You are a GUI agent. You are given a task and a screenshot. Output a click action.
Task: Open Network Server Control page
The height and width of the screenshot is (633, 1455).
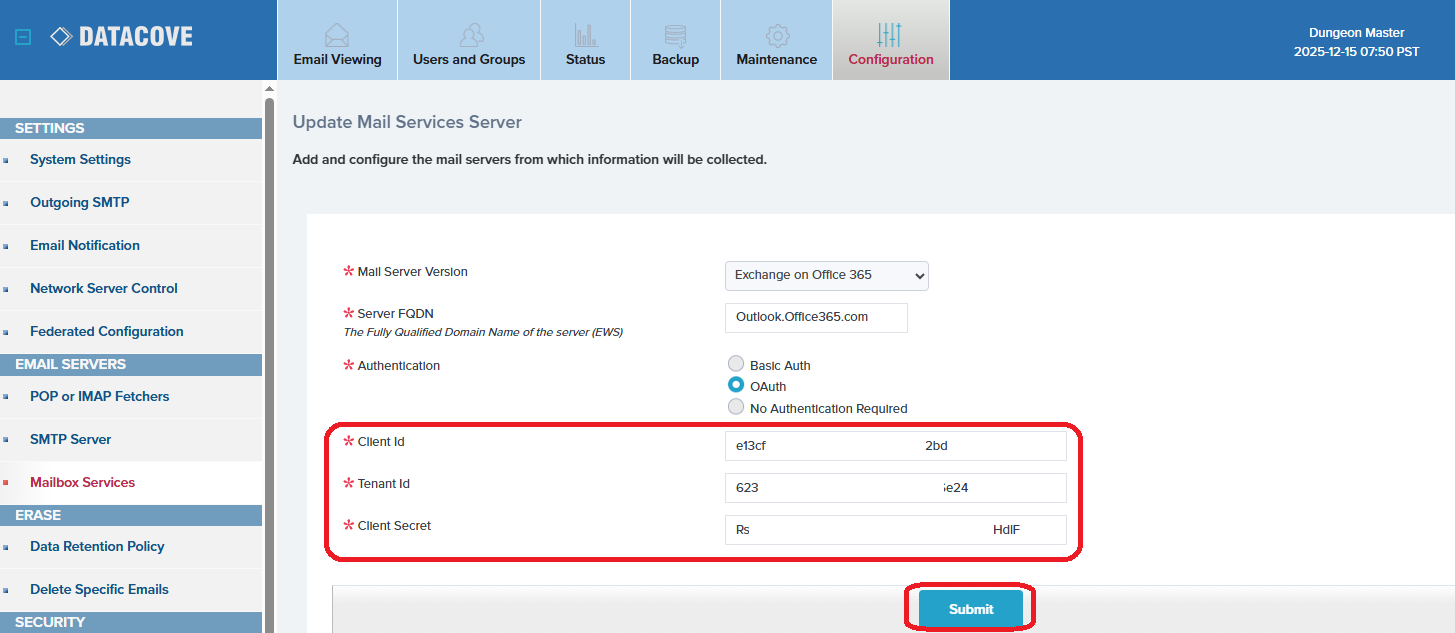click(104, 288)
